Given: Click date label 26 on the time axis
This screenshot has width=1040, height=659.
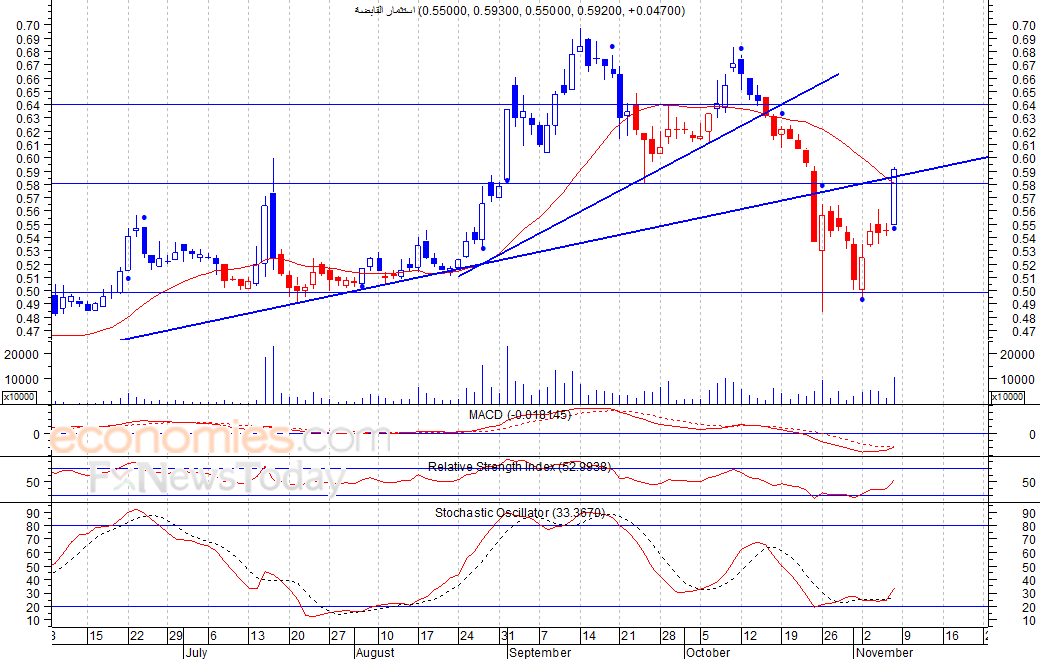Looking at the screenshot, I should pos(830,636).
